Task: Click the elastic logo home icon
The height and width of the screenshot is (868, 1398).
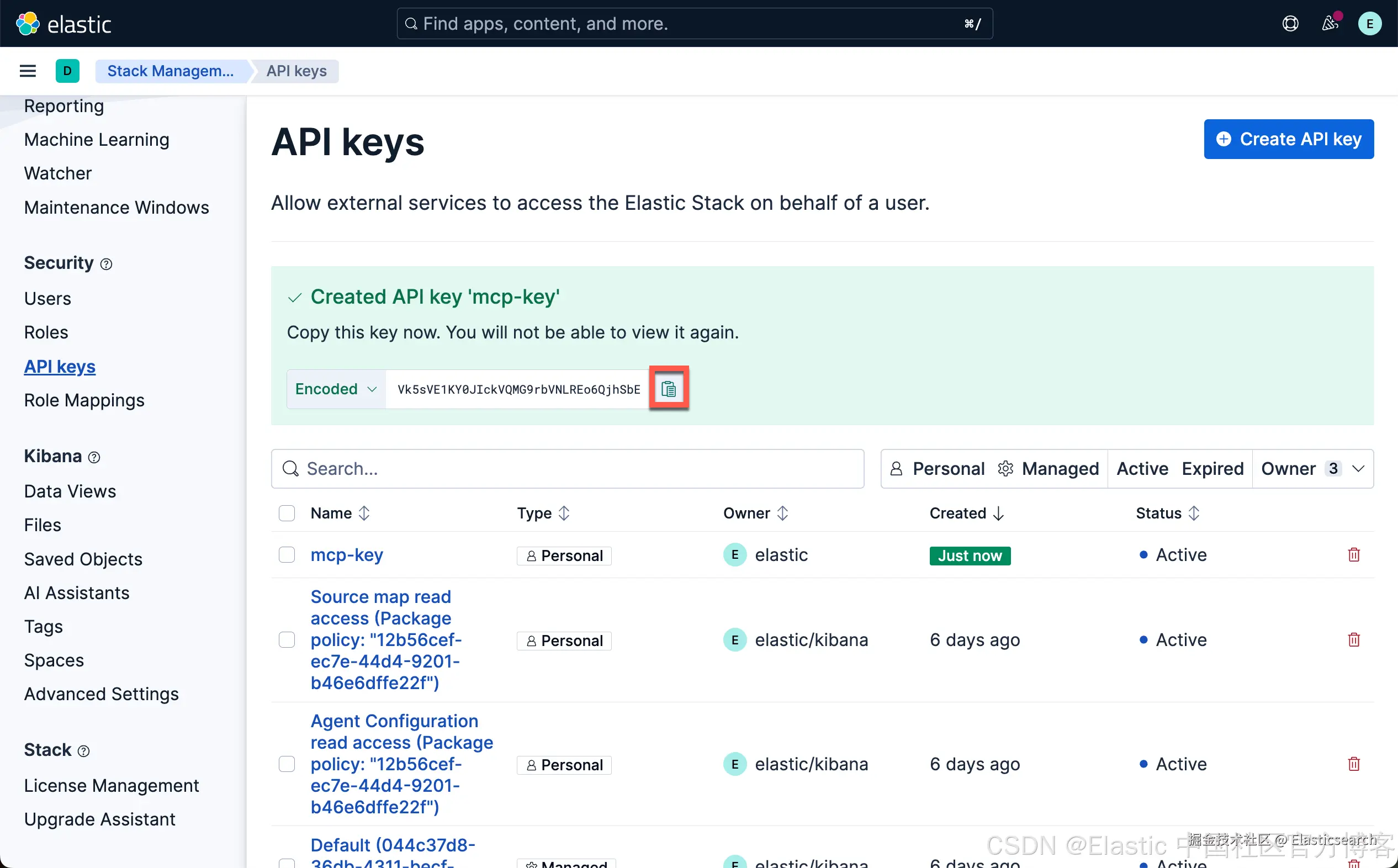Action: (28, 24)
